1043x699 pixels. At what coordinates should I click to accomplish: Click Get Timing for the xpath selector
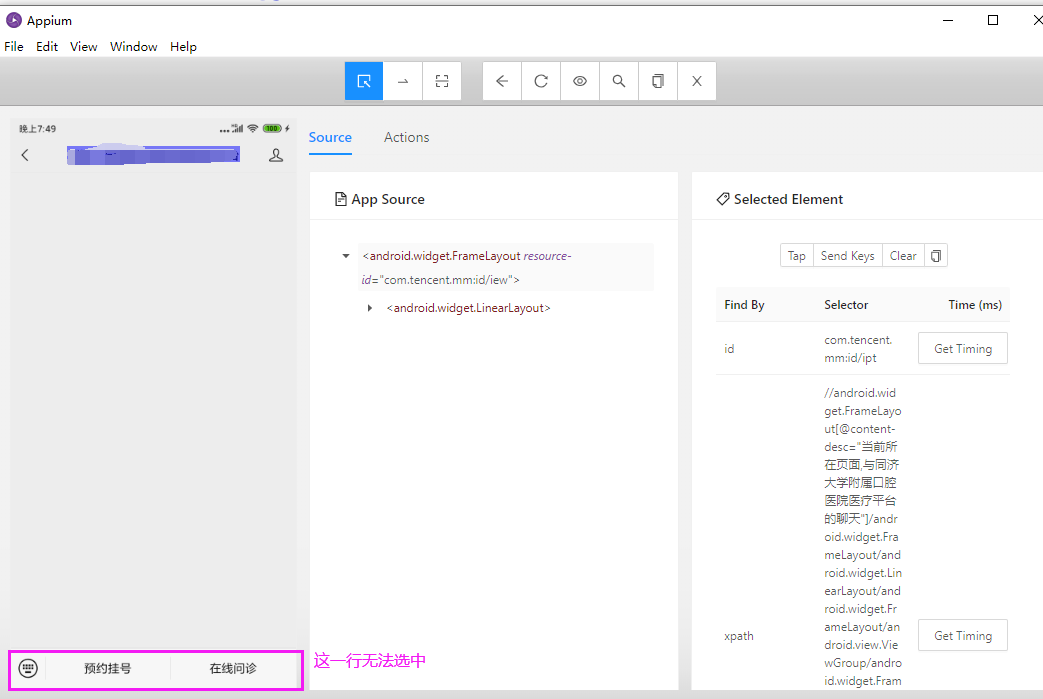click(x=963, y=636)
